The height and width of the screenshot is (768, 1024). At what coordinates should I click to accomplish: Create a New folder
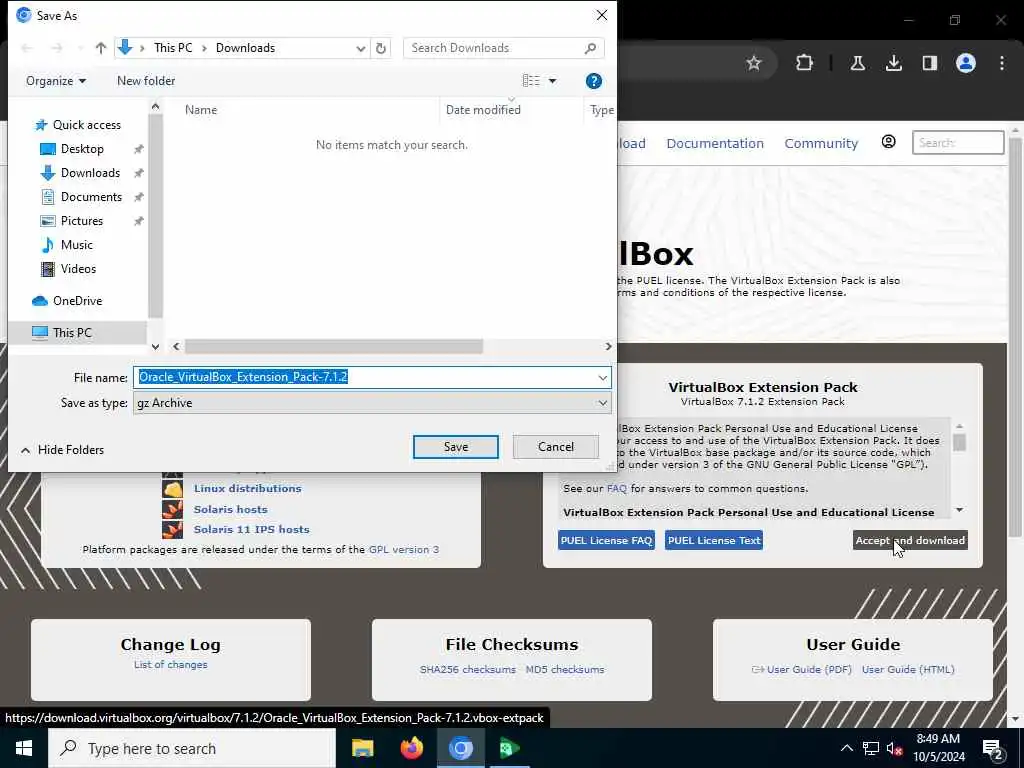tap(146, 81)
